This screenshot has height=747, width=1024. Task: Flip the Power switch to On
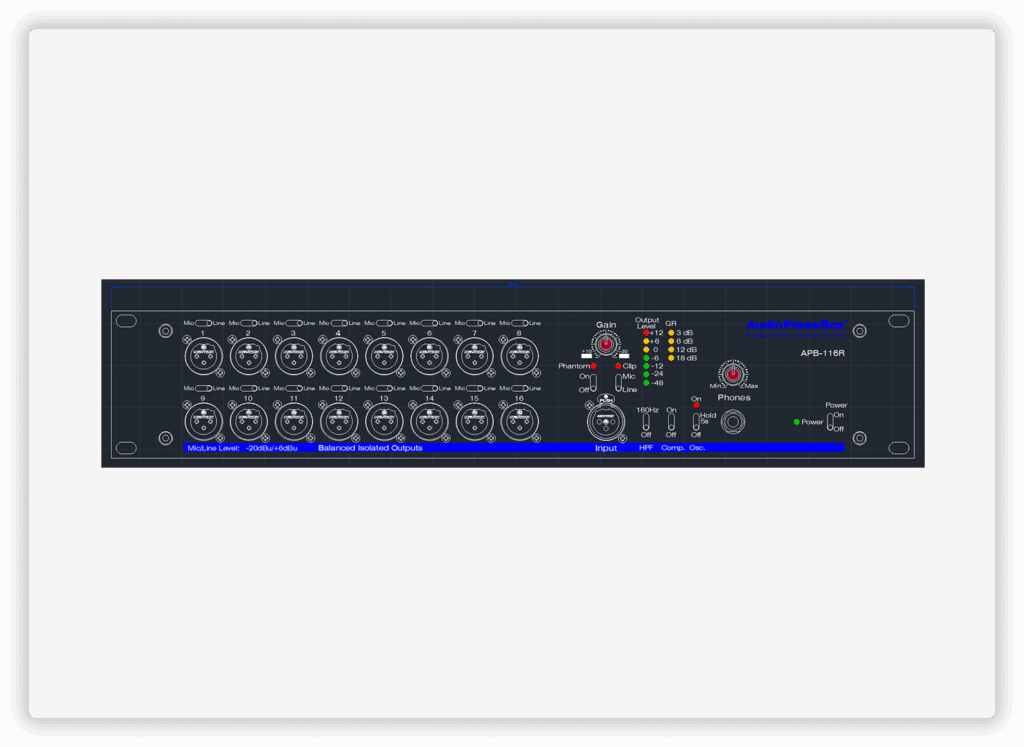pos(830,418)
